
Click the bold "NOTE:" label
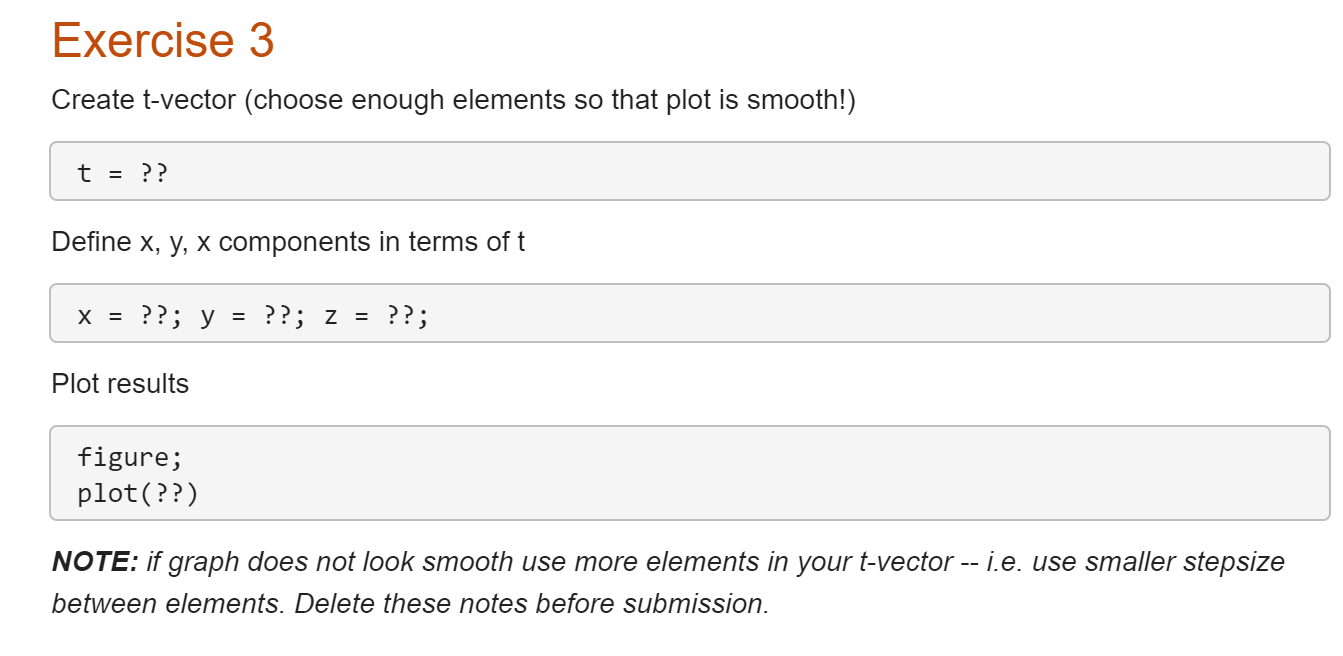coord(95,562)
